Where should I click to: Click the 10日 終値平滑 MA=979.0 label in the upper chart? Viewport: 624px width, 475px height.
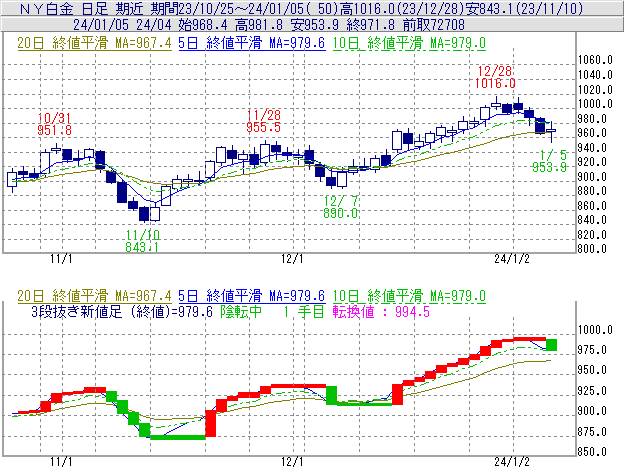pos(409,43)
